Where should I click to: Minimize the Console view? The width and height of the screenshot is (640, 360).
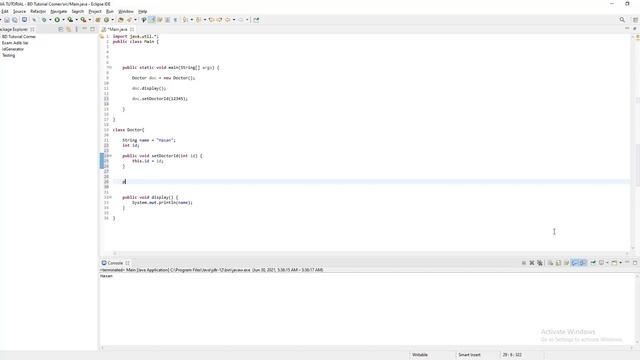pos(627,262)
